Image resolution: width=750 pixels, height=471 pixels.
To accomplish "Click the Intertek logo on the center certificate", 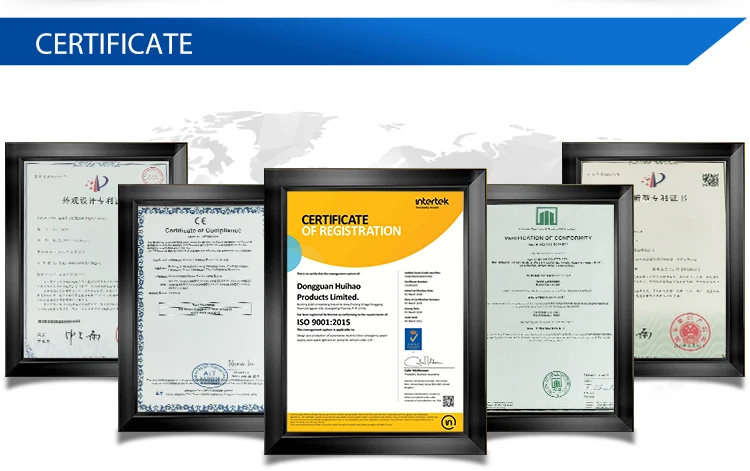I will coord(432,202).
